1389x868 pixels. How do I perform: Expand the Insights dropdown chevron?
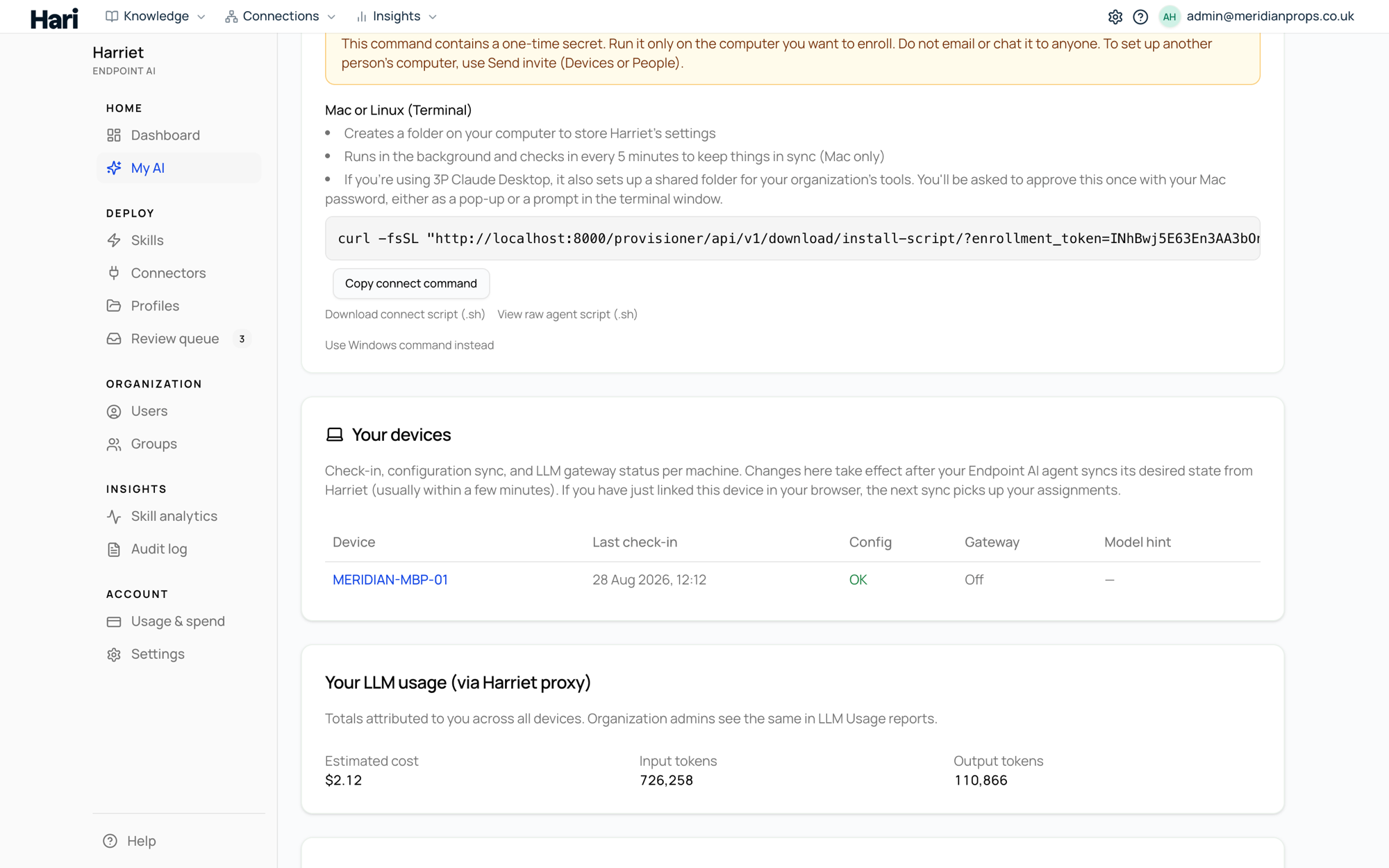tap(433, 17)
